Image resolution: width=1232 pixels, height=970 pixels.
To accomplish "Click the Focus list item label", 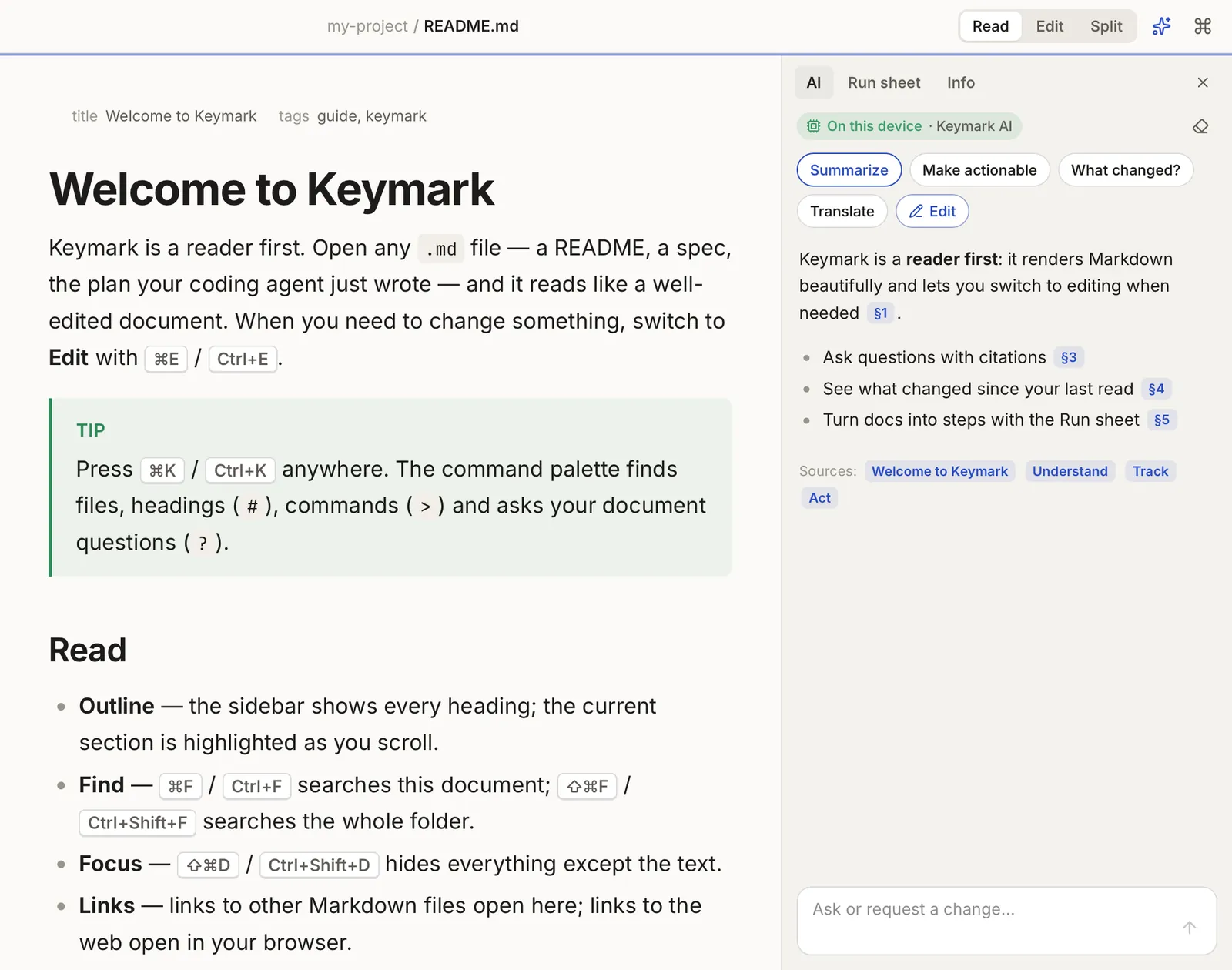I will 111,864.
